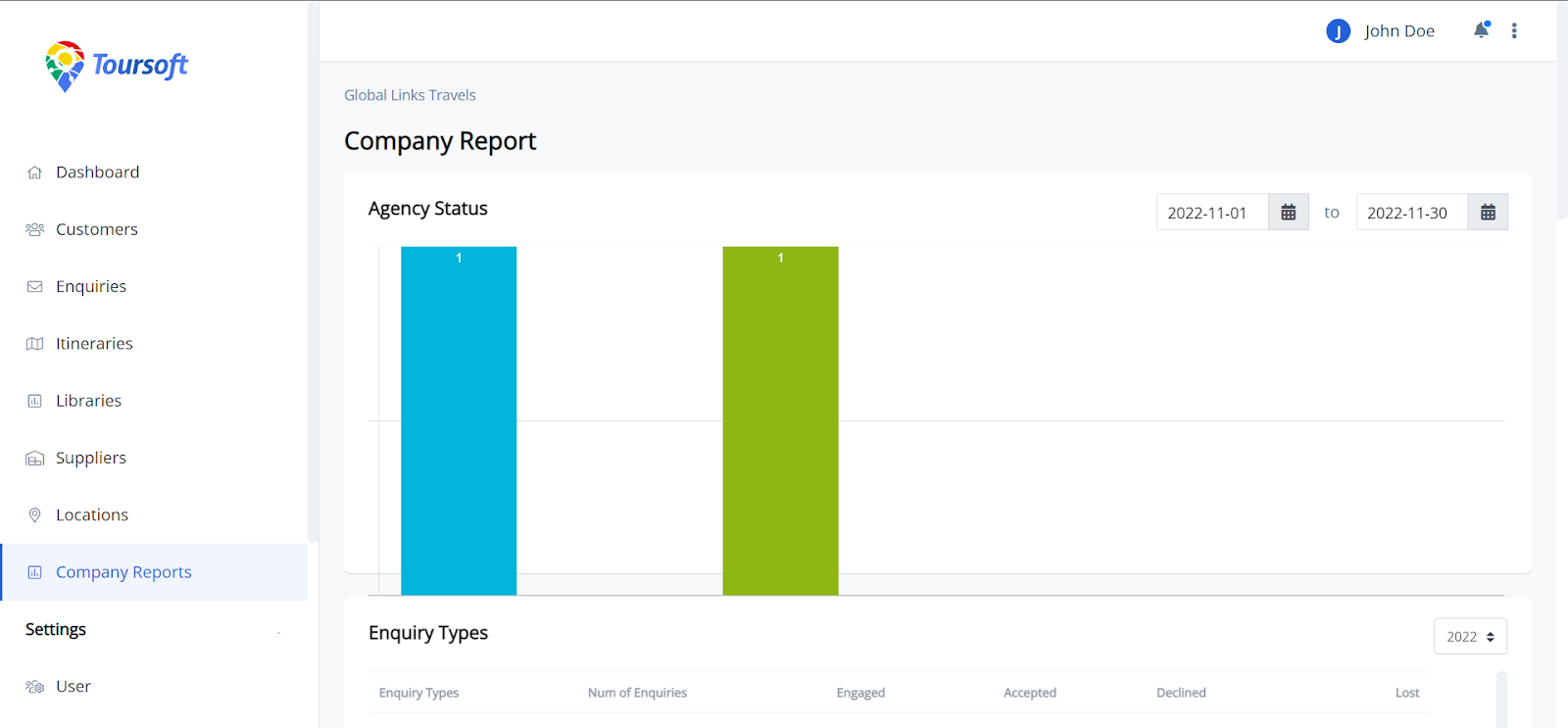Open the 2022 year dropdown
Screen dimensions: 1568x728
point(1470,637)
